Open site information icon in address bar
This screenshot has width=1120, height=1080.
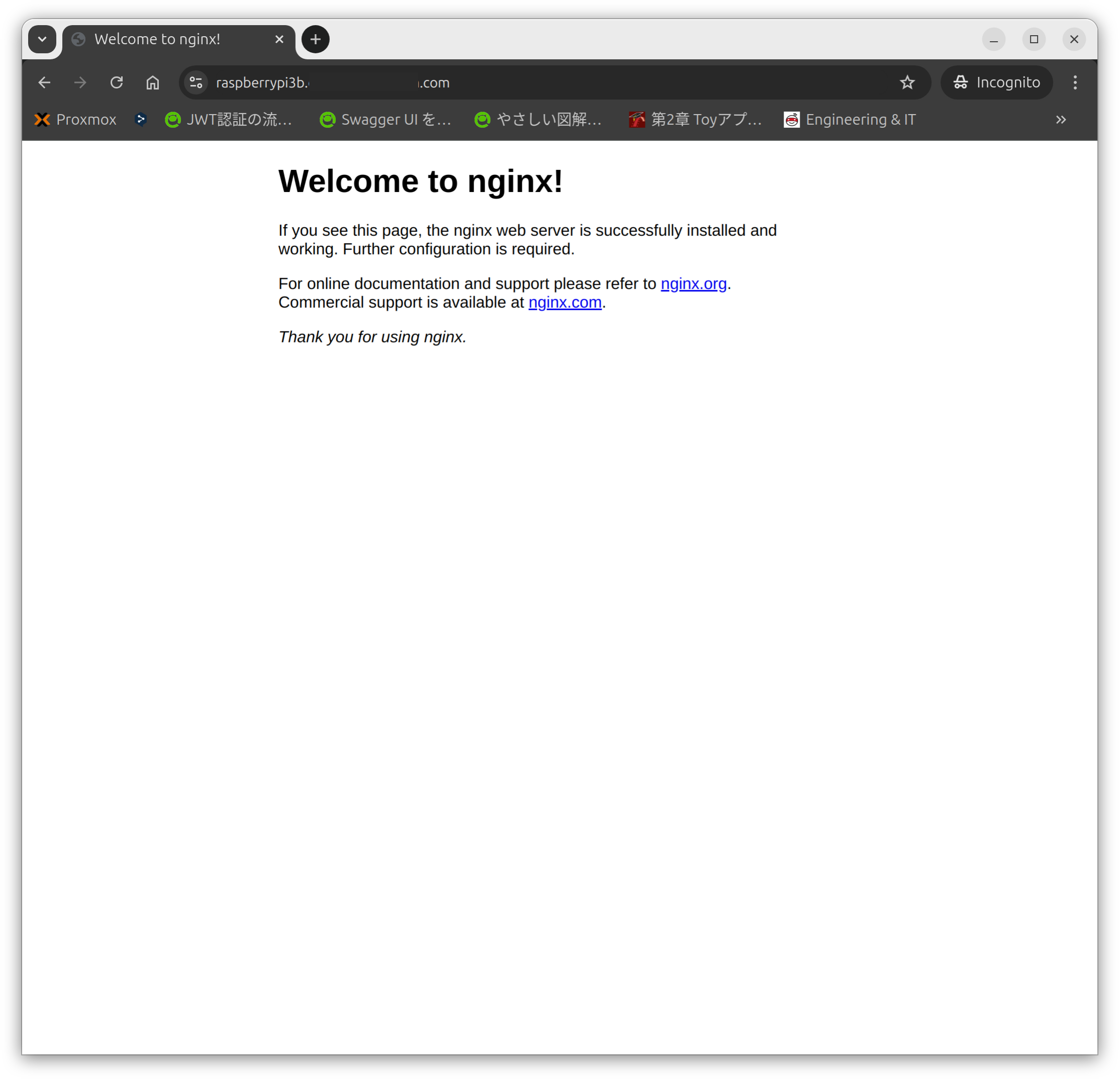coord(196,83)
